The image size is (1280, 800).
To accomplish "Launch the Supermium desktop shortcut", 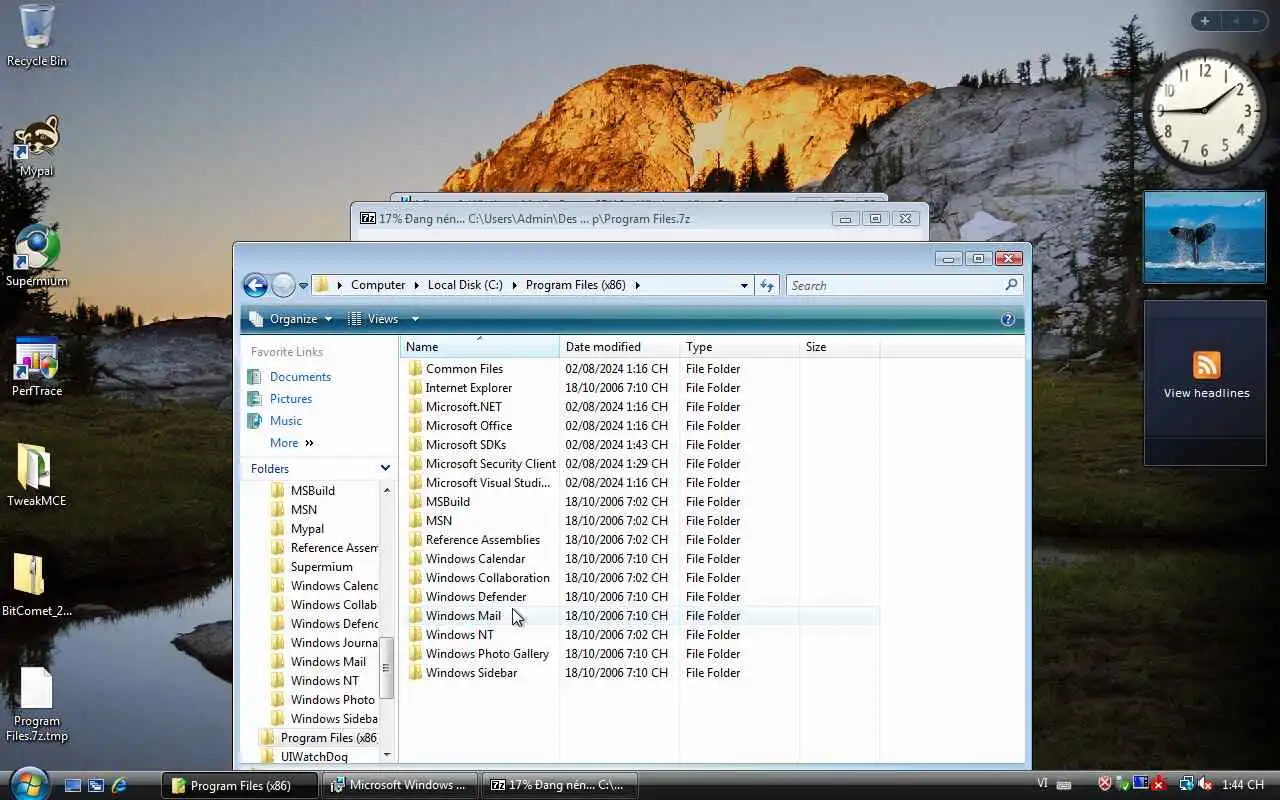I will coord(37,255).
